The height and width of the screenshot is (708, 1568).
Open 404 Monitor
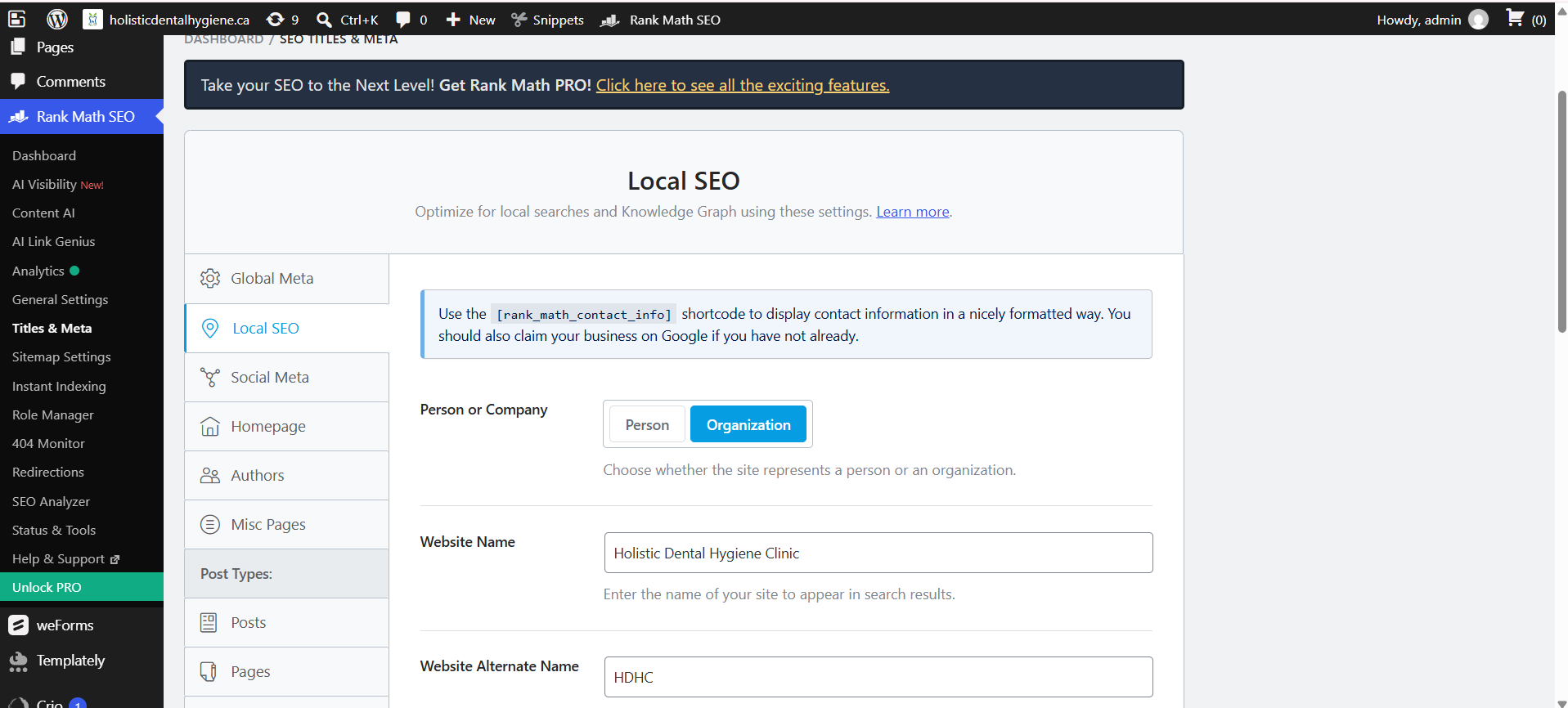[x=48, y=443]
